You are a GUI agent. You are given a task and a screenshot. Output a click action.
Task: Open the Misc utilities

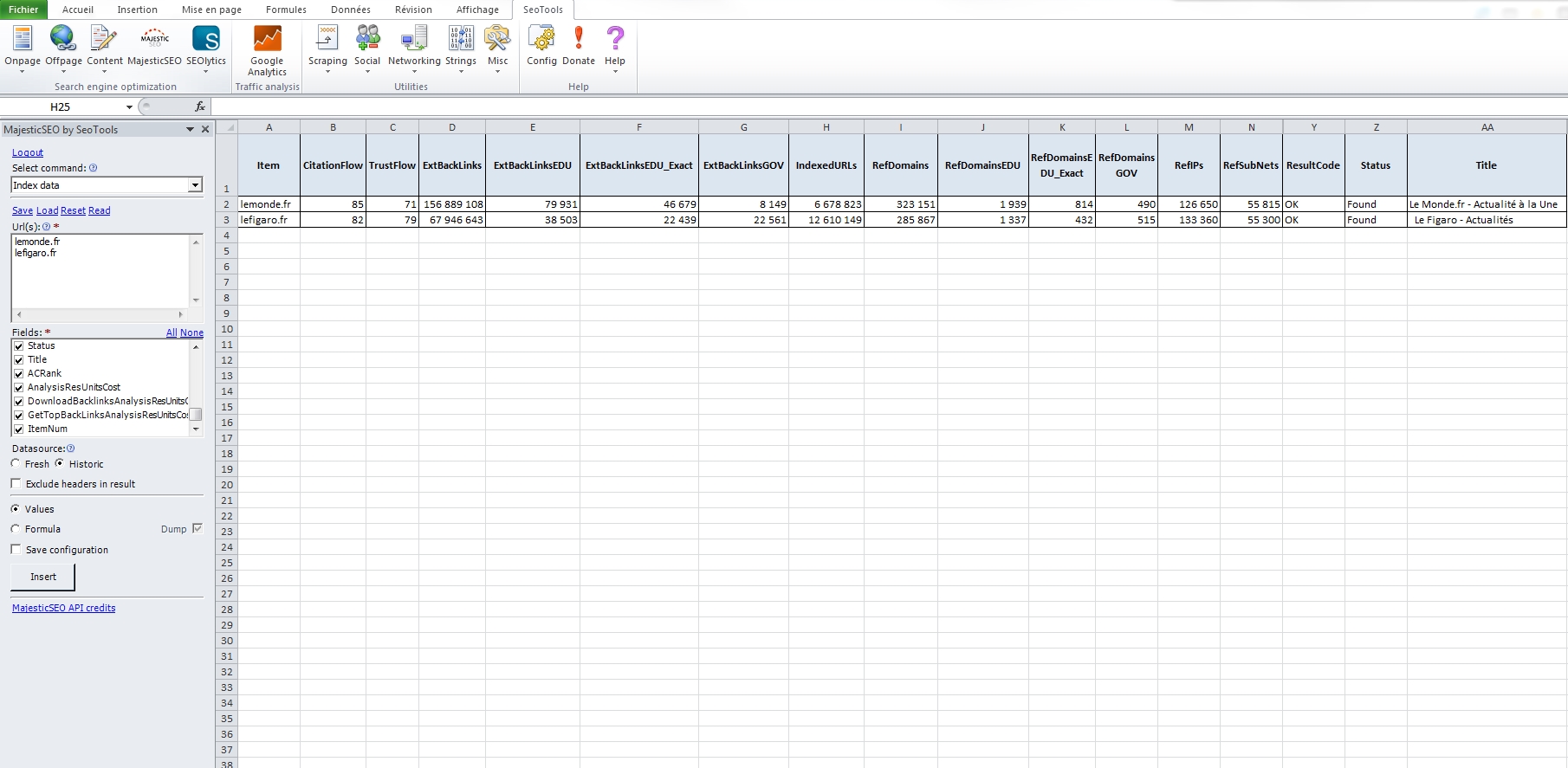[498, 48]
